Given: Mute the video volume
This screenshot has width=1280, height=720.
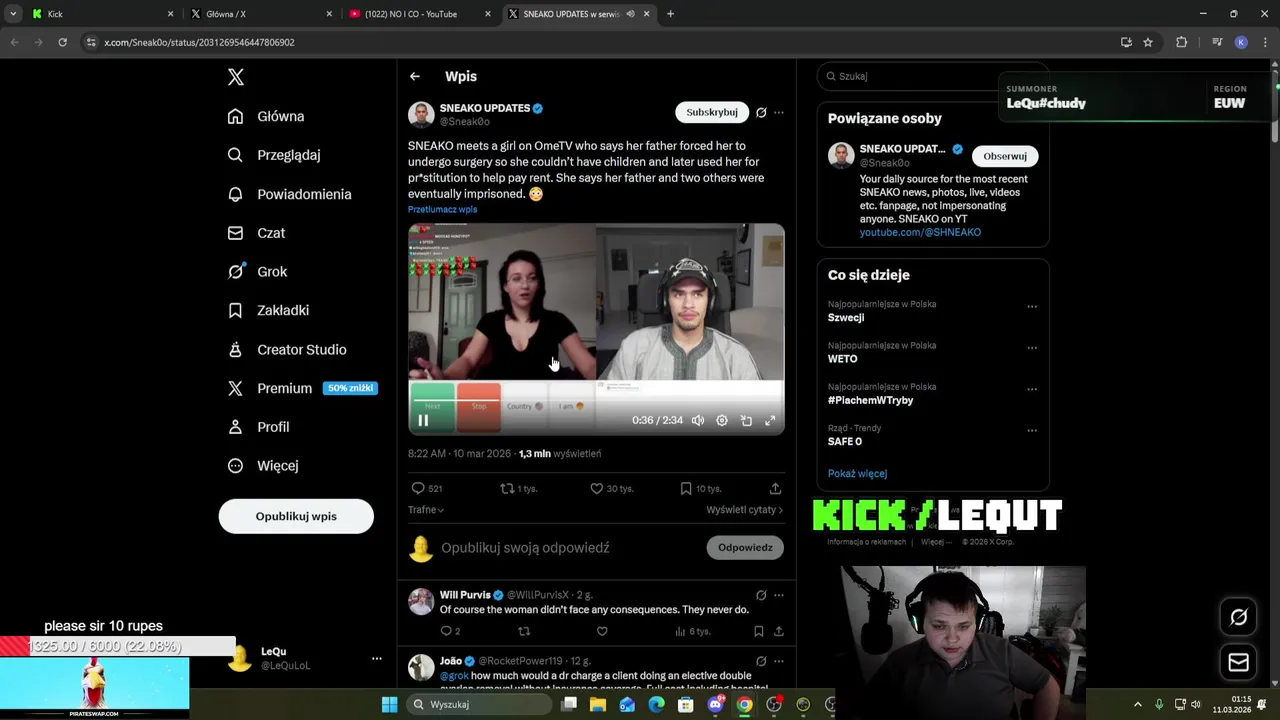Looking at the screenshot, I should pyautogui.click(x=698, y=421).
